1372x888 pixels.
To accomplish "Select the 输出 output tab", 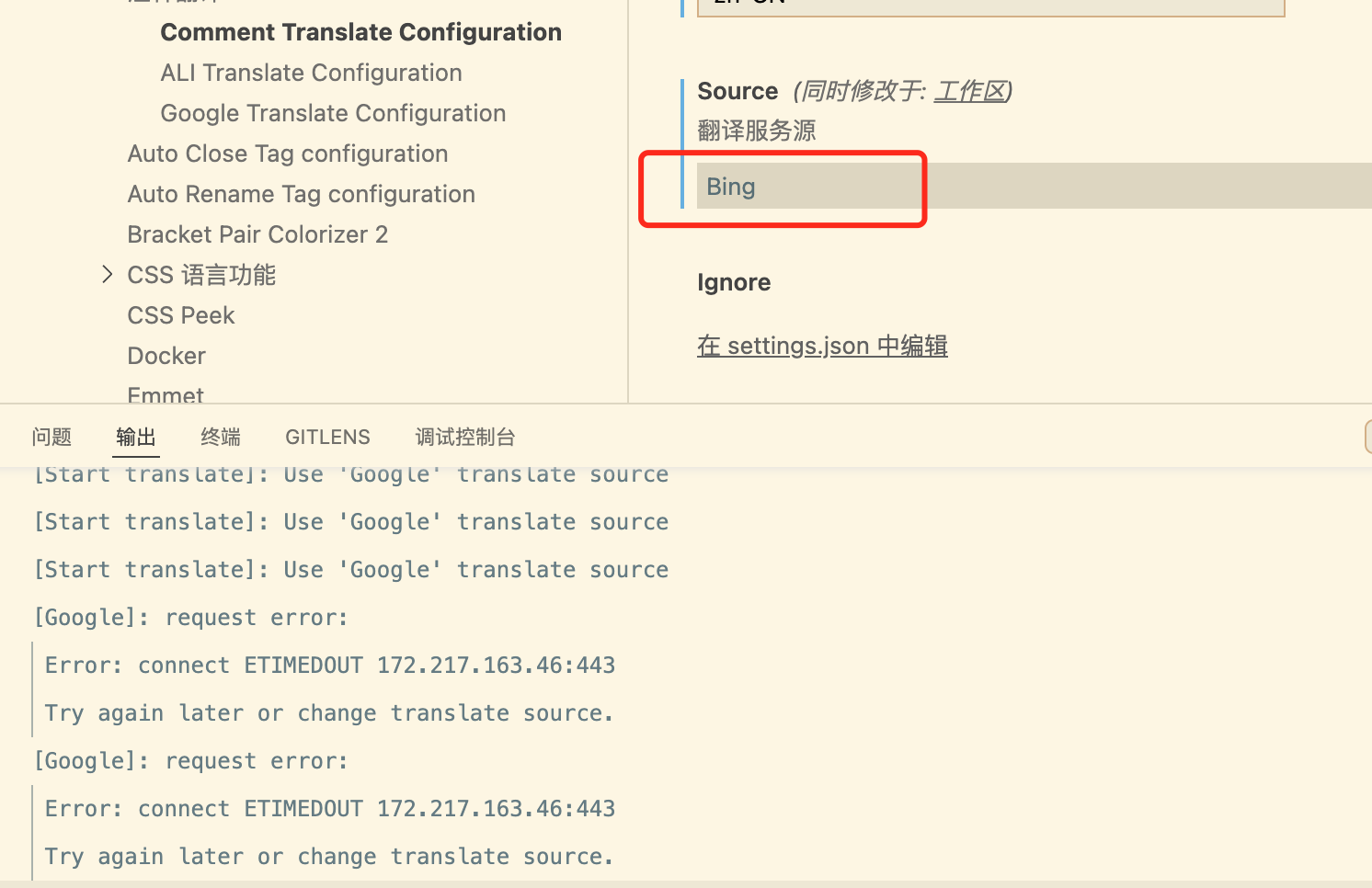I will 135,437.
